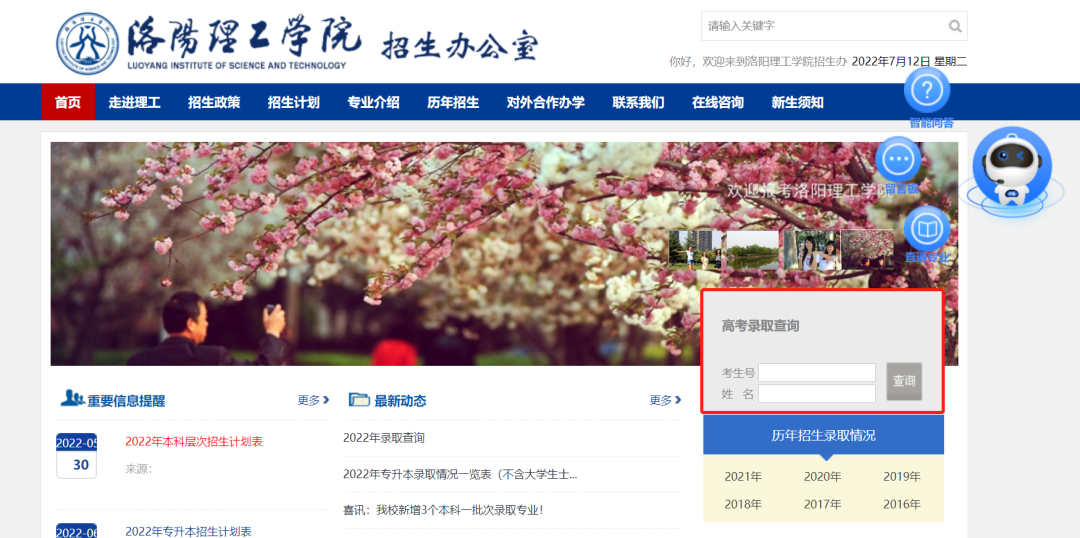Go to 首页 home tab
1080x538 pixels.
tap(68, 103)
